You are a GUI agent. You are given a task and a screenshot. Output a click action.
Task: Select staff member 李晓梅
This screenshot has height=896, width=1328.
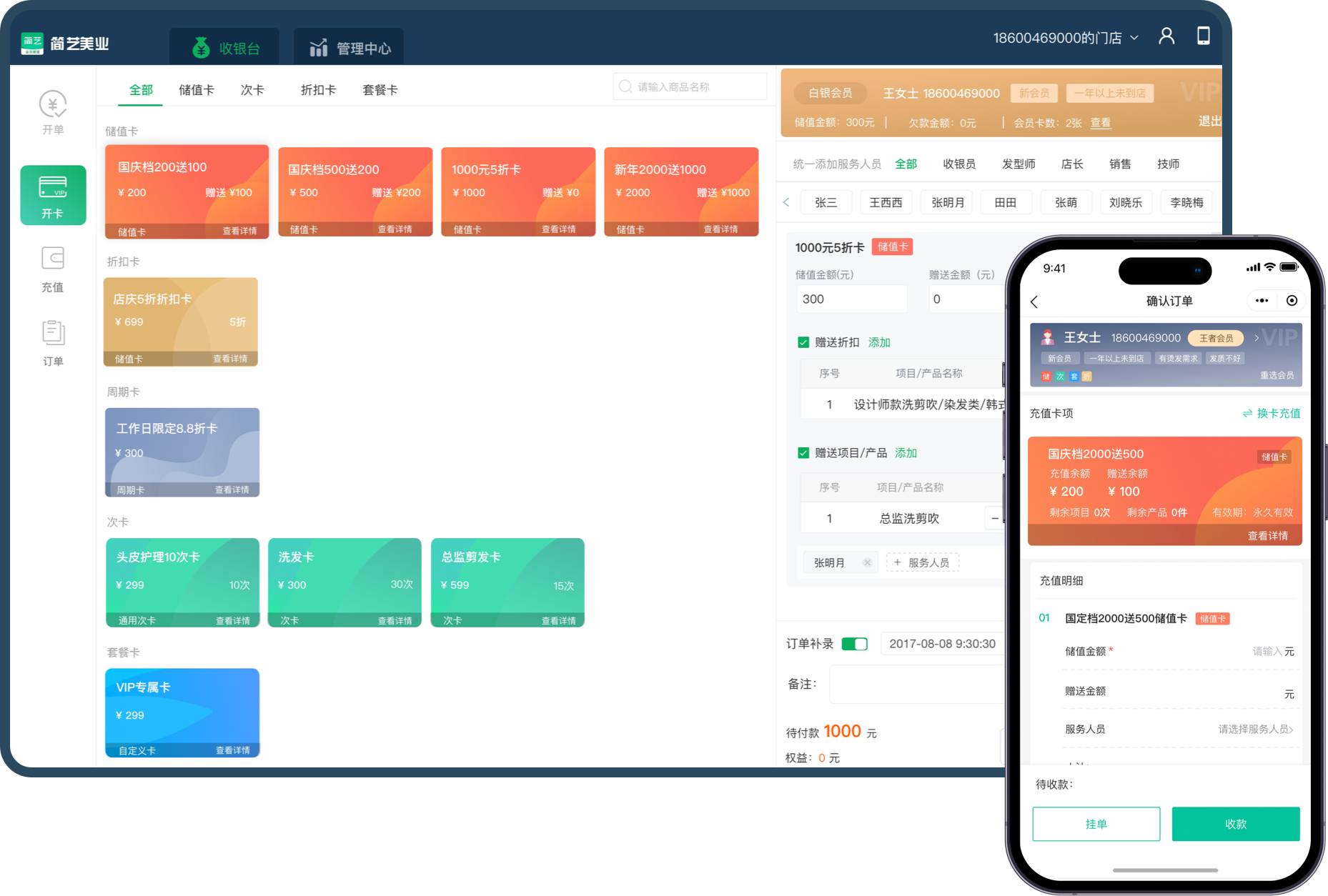1186,202
